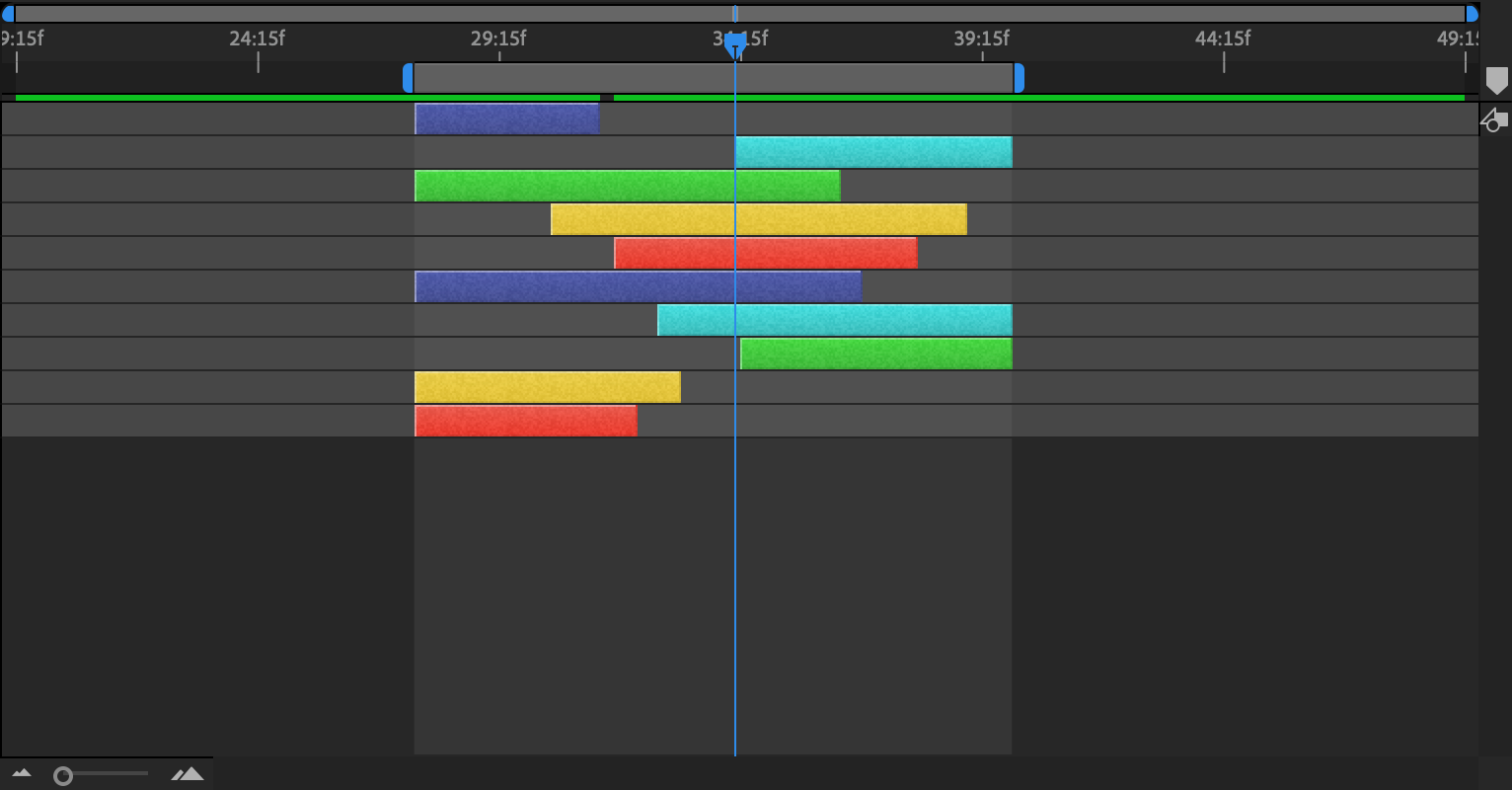Select the shortest red layer at bottom
1512x790 pixels.
click(525, 420)
